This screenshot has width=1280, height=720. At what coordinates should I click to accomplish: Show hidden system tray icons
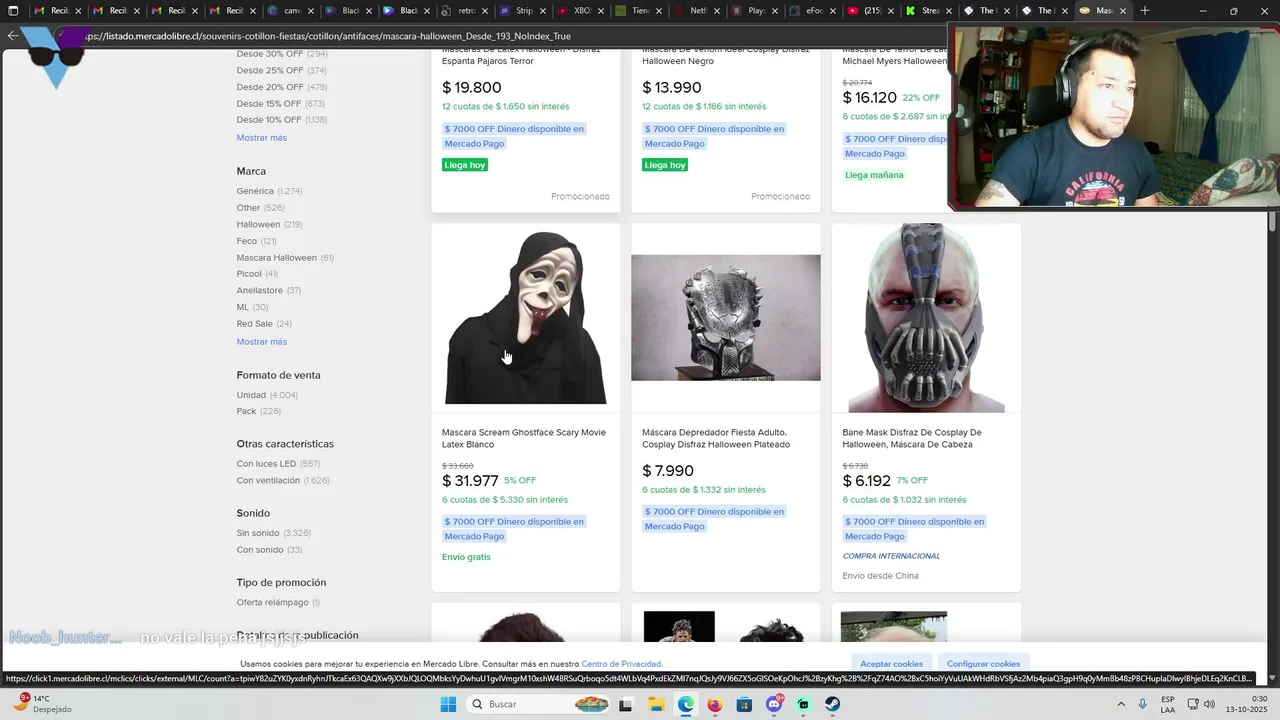pos(1120,704)
